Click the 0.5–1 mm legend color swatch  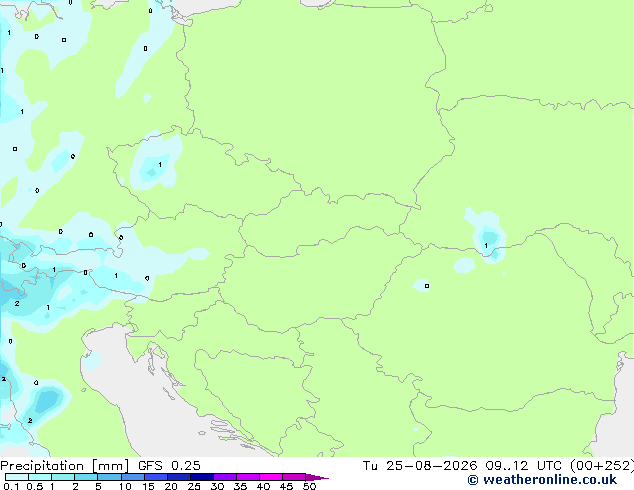40,477
